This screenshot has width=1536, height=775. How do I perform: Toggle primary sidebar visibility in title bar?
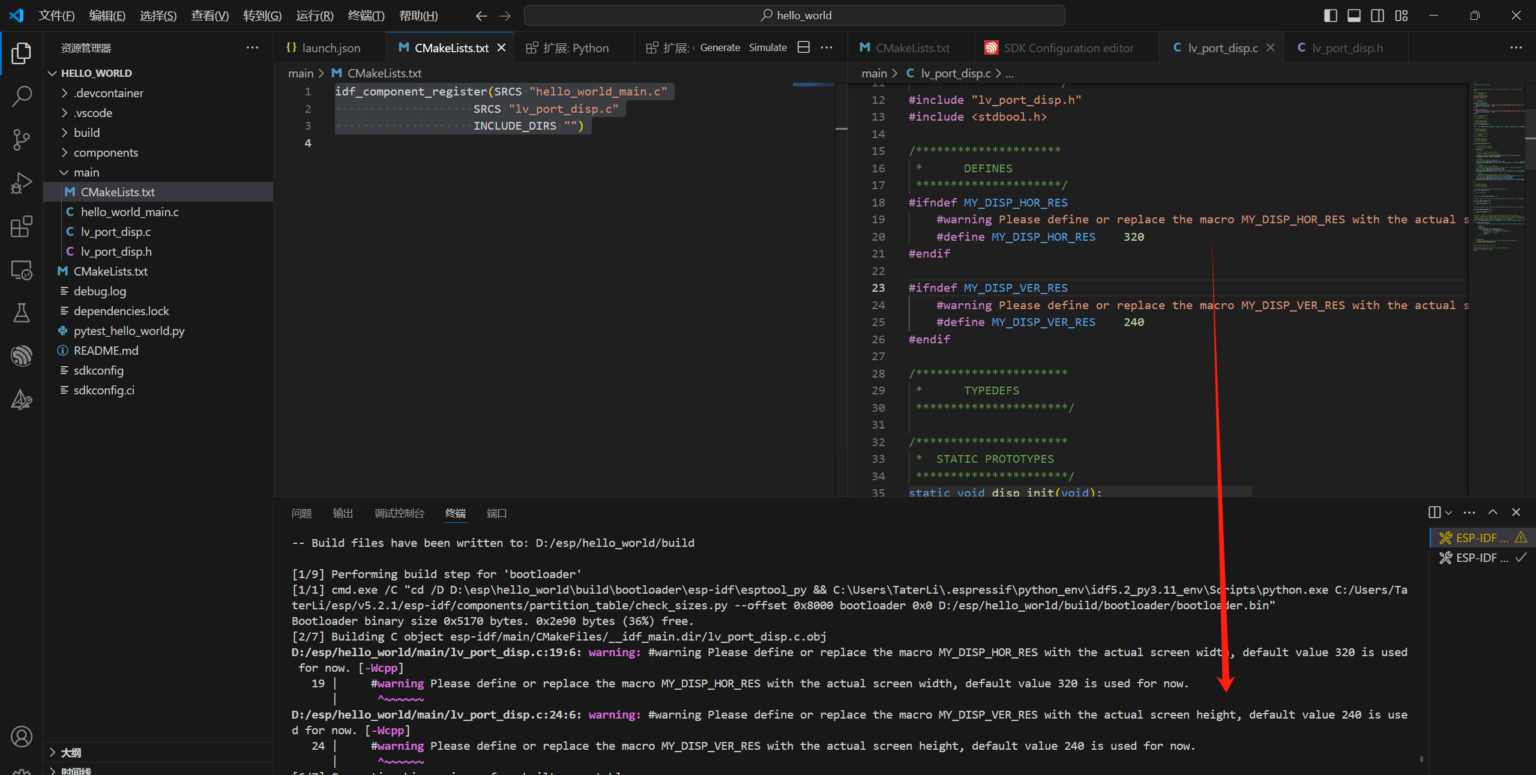pos(1330,15)
